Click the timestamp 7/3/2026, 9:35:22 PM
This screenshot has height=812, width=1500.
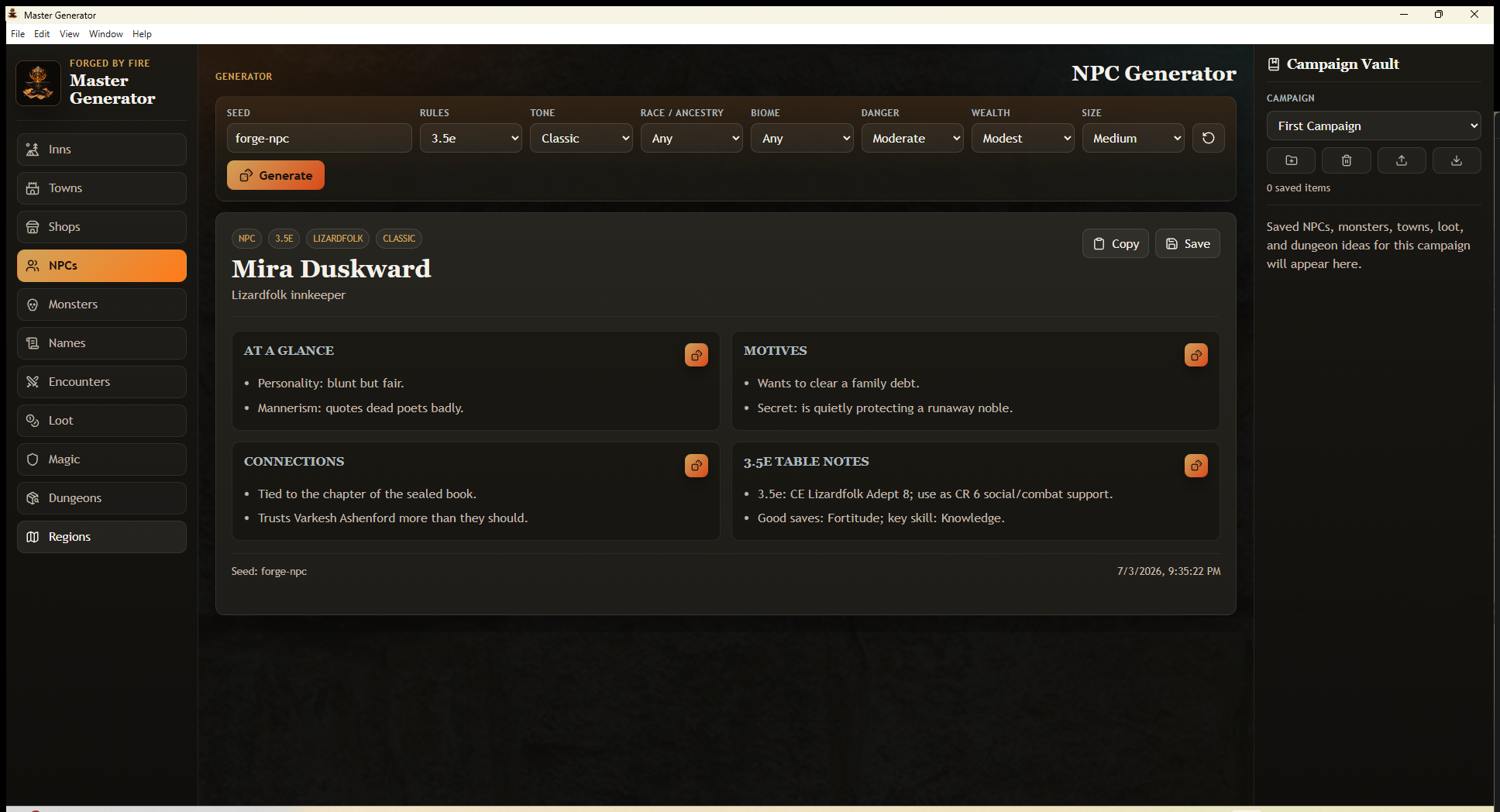[1168, 571]
